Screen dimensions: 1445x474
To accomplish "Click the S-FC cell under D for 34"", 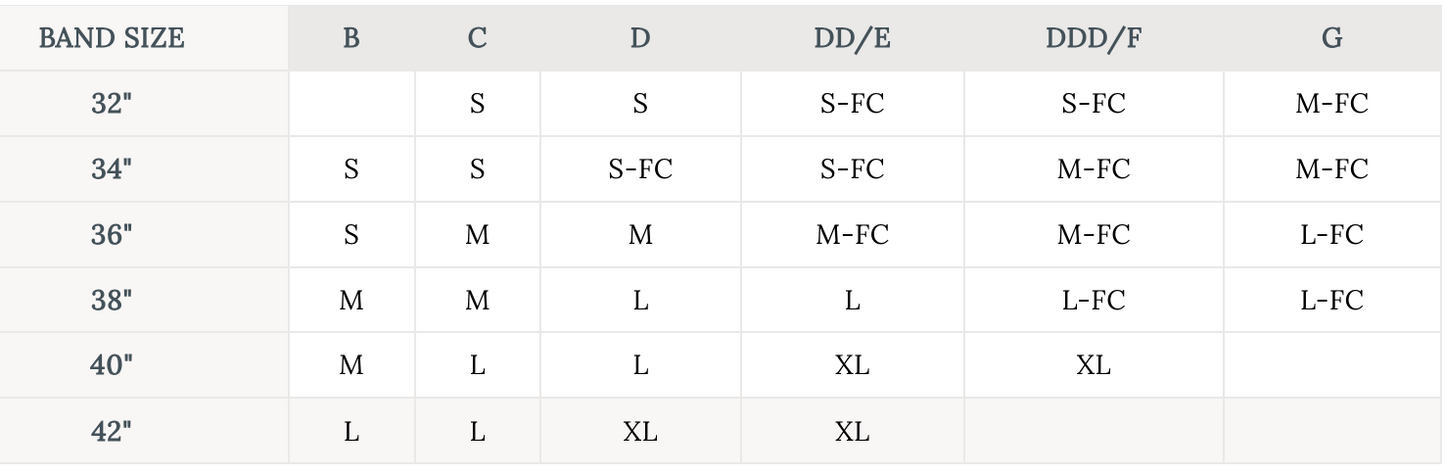I will (640, 170).
